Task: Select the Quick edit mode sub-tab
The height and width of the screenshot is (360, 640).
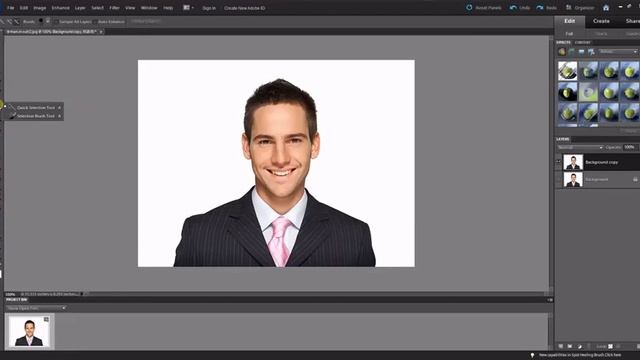Action: coord(601,34)
